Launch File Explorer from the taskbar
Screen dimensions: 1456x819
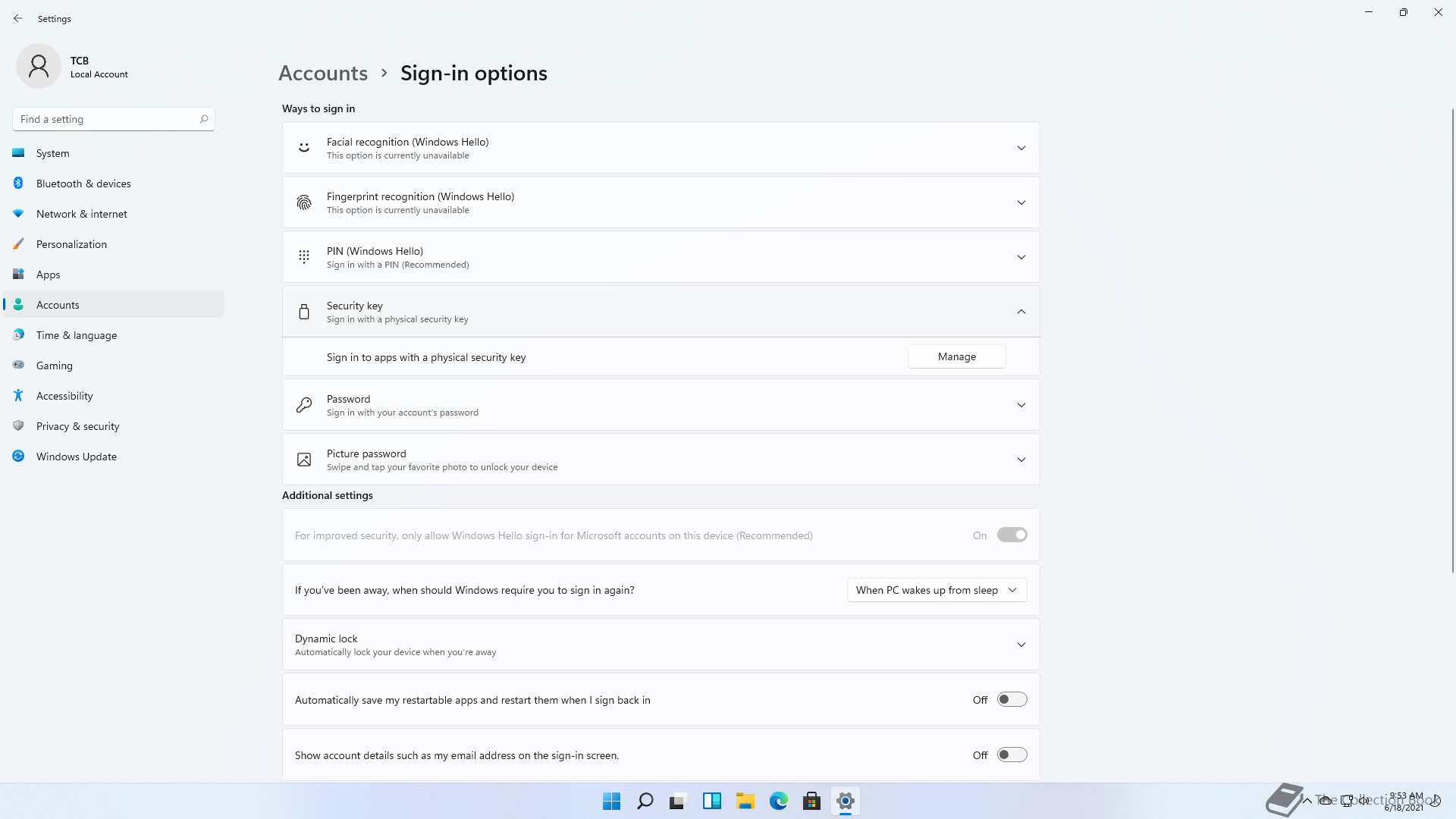745,801
